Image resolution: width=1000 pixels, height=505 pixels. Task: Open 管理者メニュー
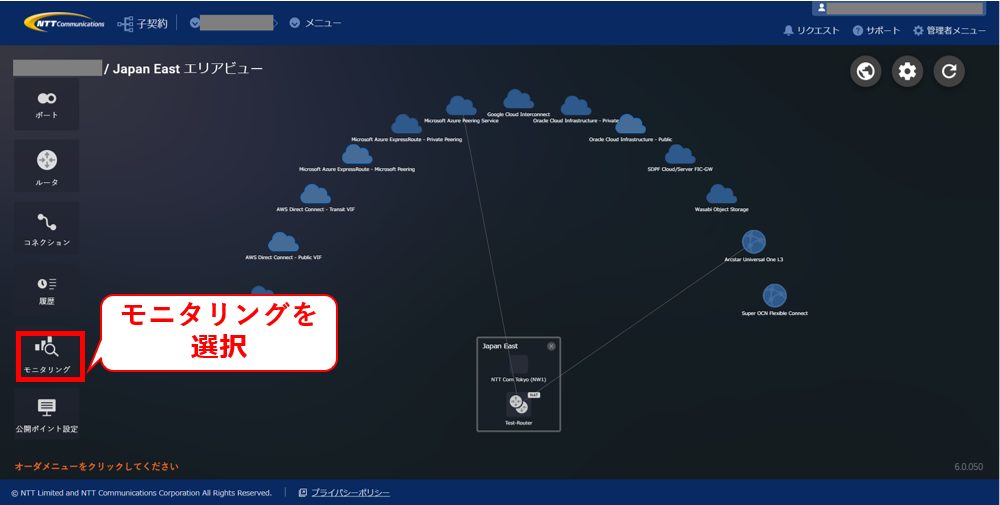tap(950, 31)
